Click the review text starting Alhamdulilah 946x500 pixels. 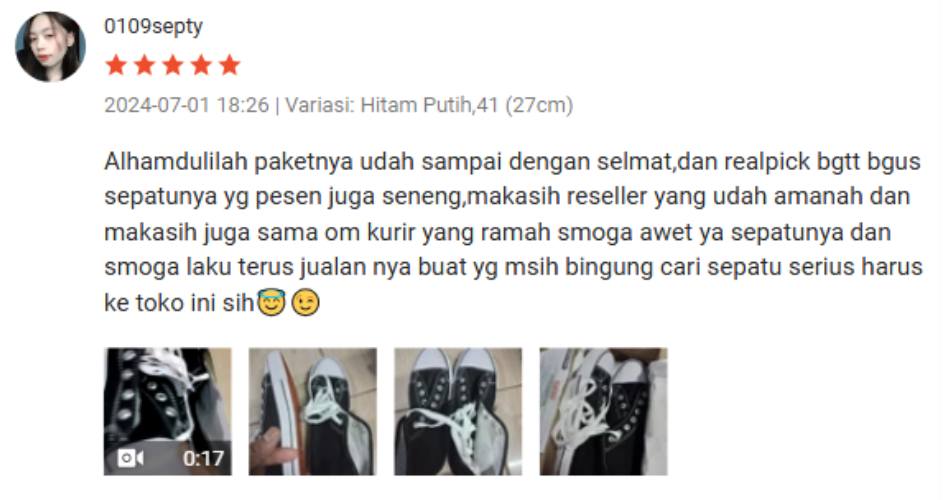coord(513,232)
